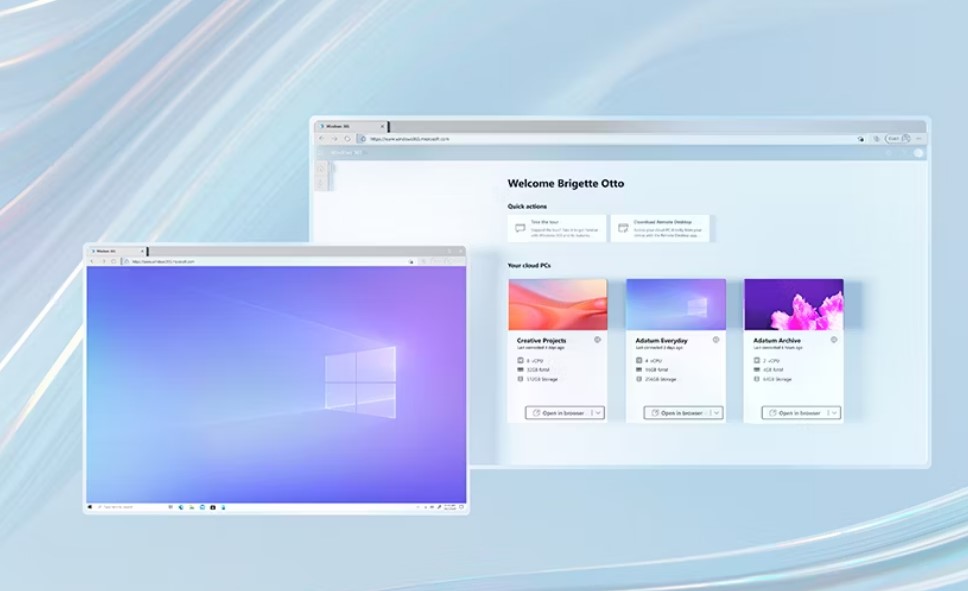The image size is (968, 591).
Task: Open settings gear on Adatum Archive card
Action: pyautogui.click(x=834, y=340)
